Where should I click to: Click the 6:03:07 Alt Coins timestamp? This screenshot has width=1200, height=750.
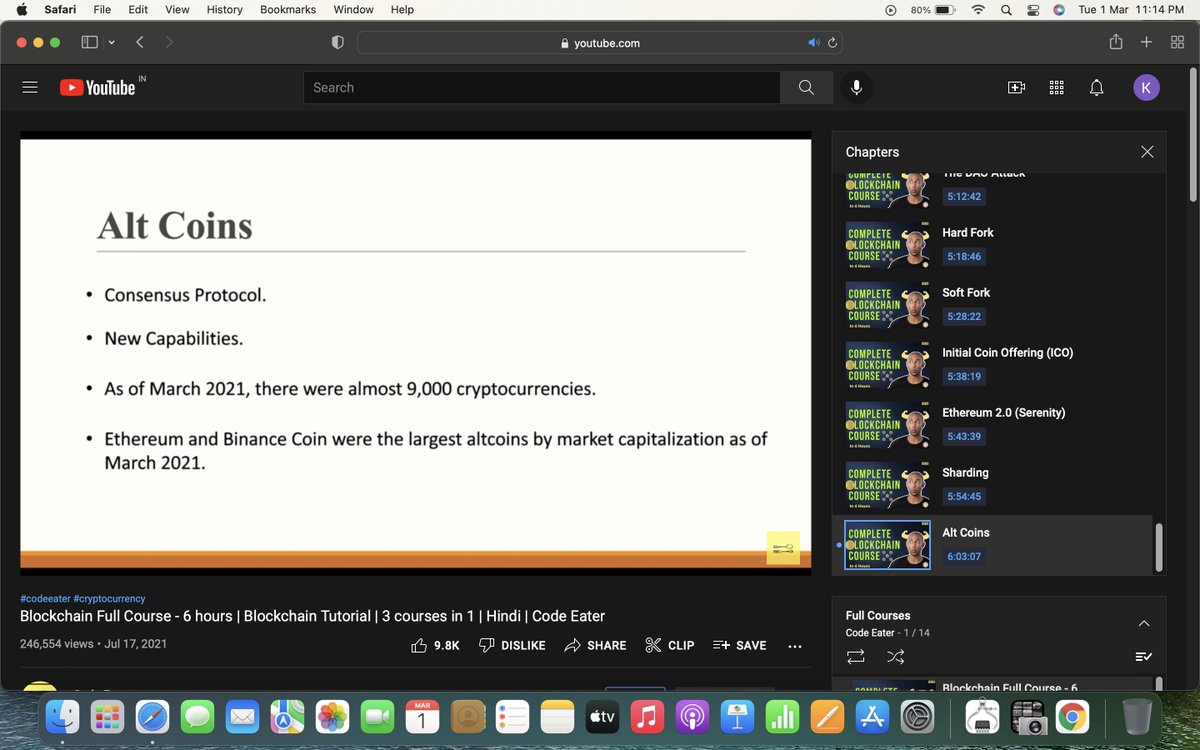(964, 557)
